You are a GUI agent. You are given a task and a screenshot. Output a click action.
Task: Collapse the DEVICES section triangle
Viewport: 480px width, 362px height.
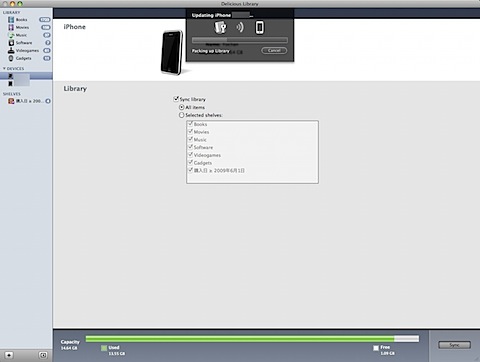(4, 68)
